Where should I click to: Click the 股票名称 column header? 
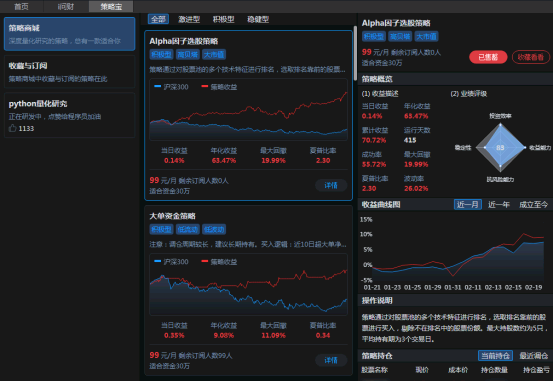click(x=375, y=370)
